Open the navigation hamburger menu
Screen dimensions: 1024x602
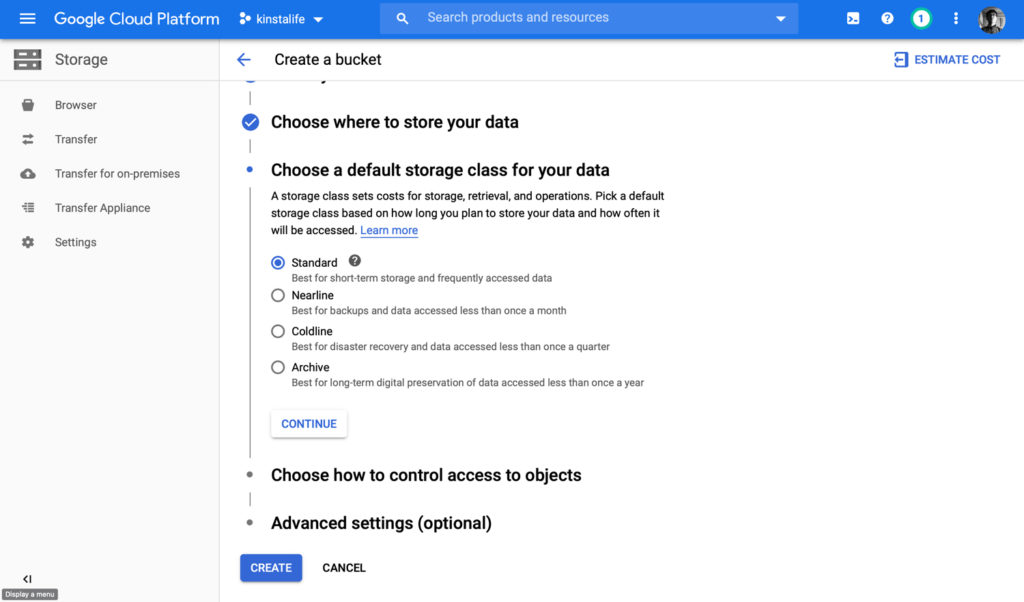[x=27, y=18]
